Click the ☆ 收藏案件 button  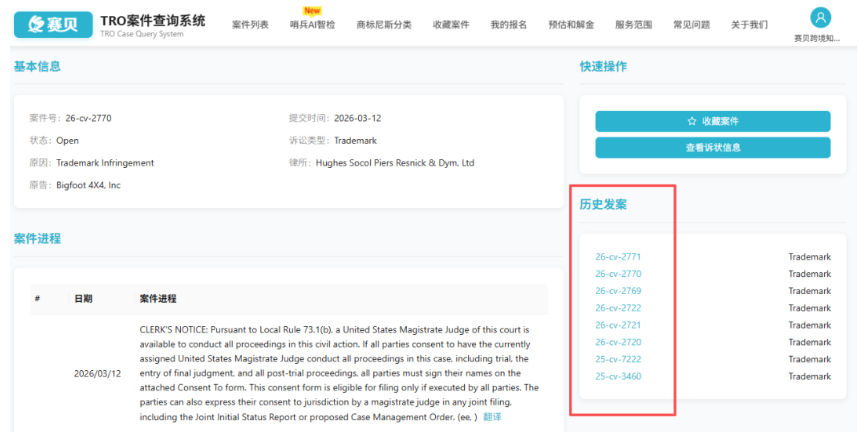tap(712, 121)
